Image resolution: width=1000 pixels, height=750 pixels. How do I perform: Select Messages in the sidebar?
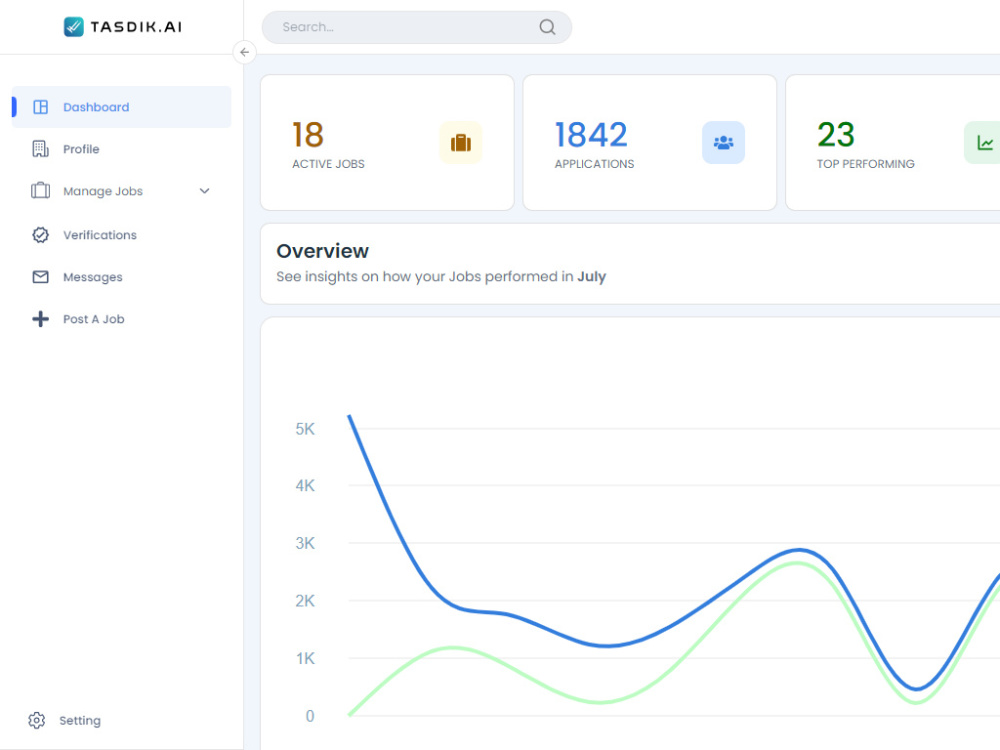pyautogui.click(x=92, y=277)
